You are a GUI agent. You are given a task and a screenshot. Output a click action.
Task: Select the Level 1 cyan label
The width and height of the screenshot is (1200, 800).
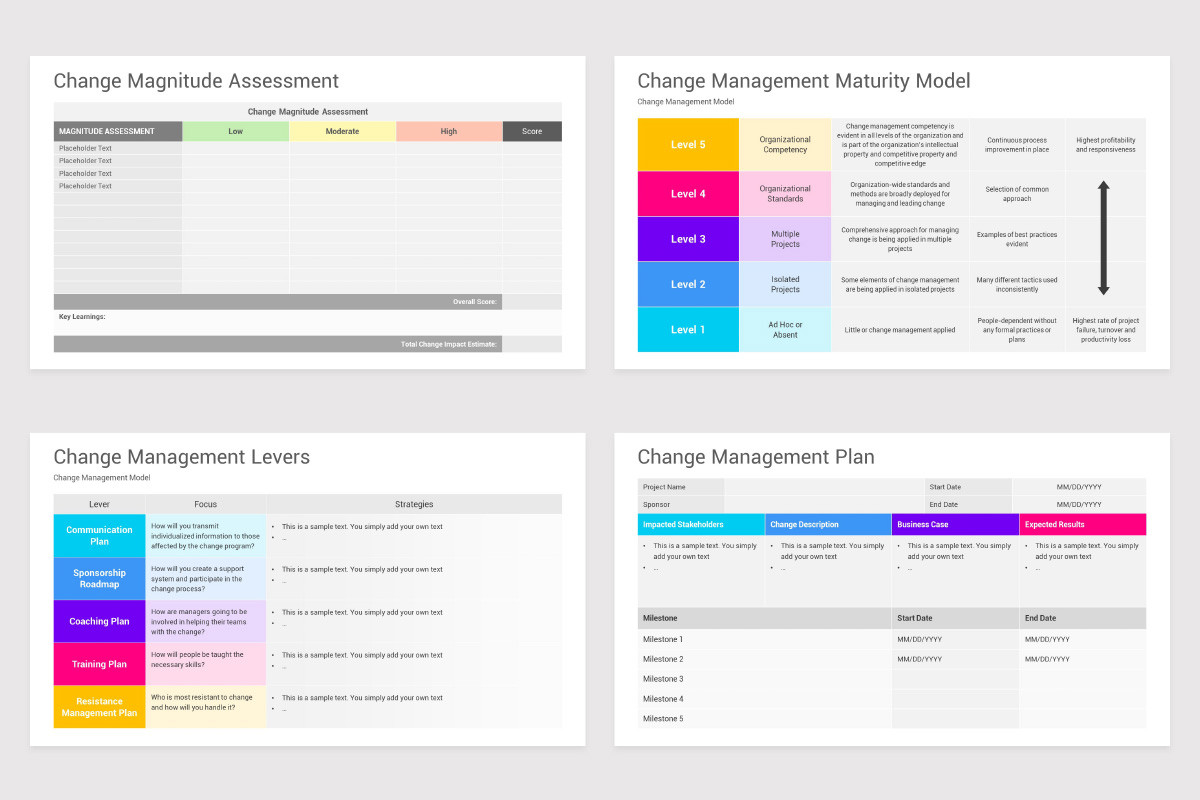pyautogui.click(x=688, y=328)
